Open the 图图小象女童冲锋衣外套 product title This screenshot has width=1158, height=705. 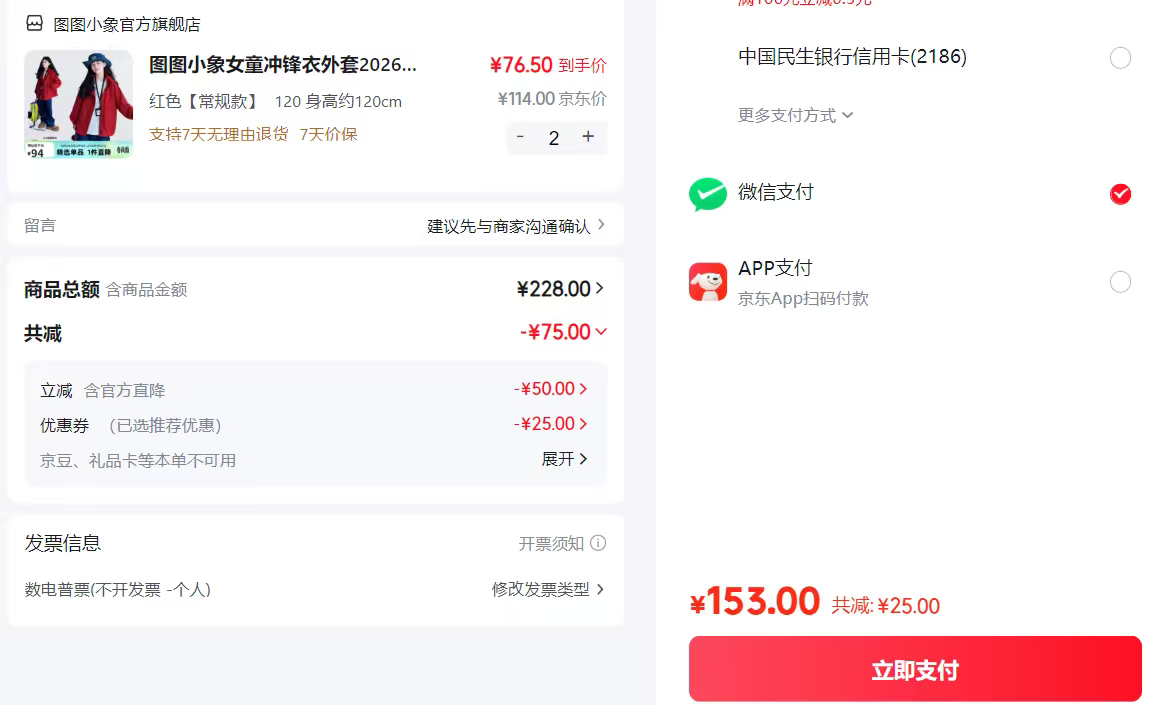(x=283, y=65)
